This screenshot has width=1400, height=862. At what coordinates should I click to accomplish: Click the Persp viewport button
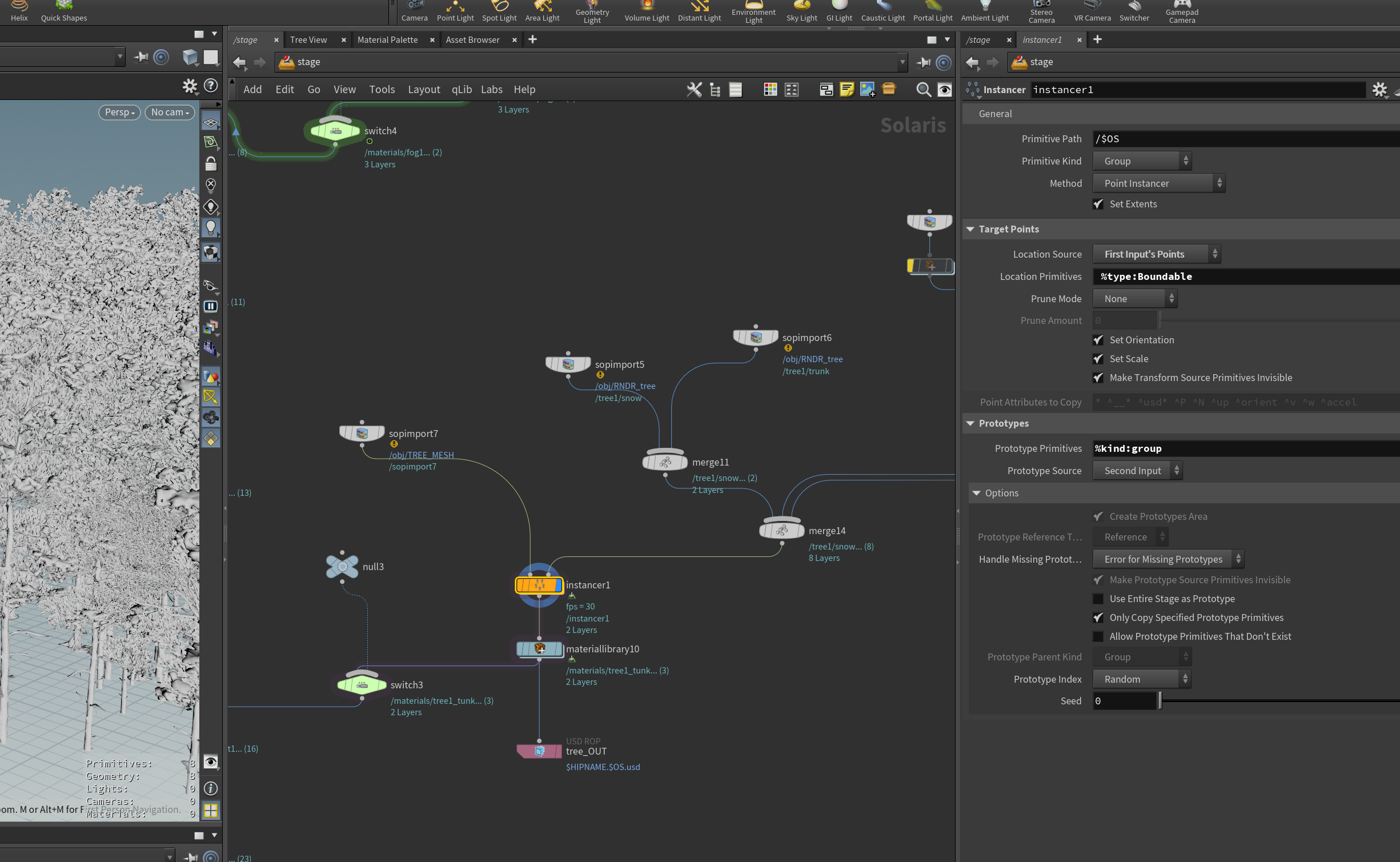(119, 113)
